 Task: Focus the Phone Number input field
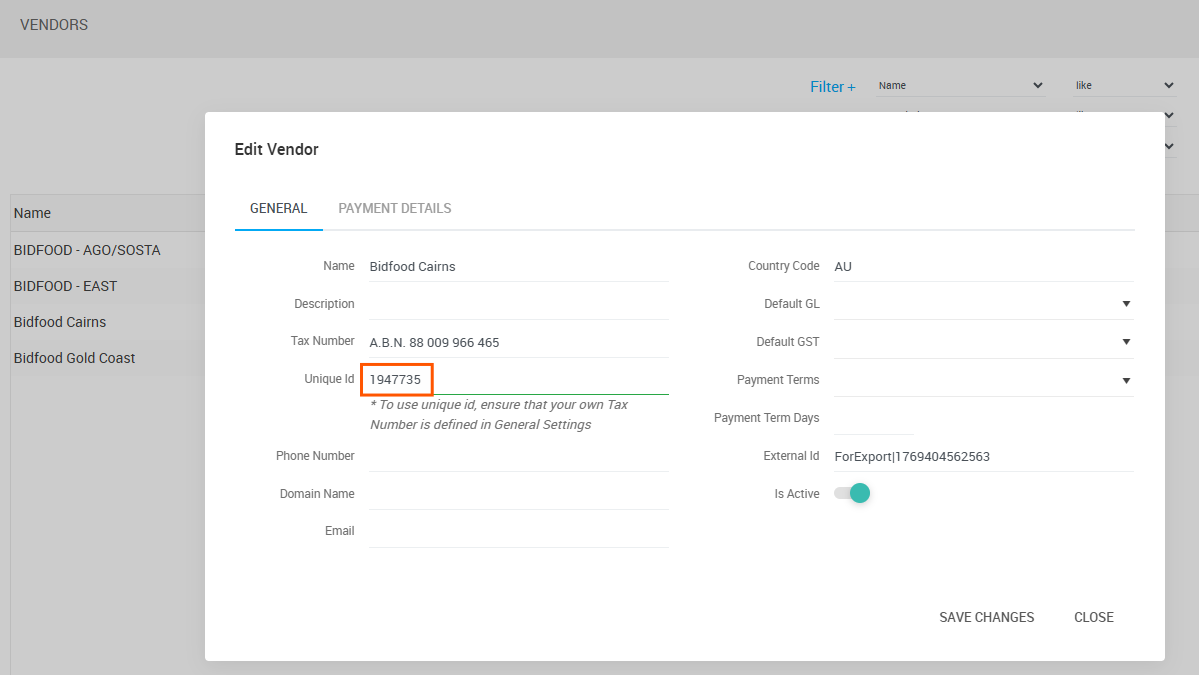[518, 456]
